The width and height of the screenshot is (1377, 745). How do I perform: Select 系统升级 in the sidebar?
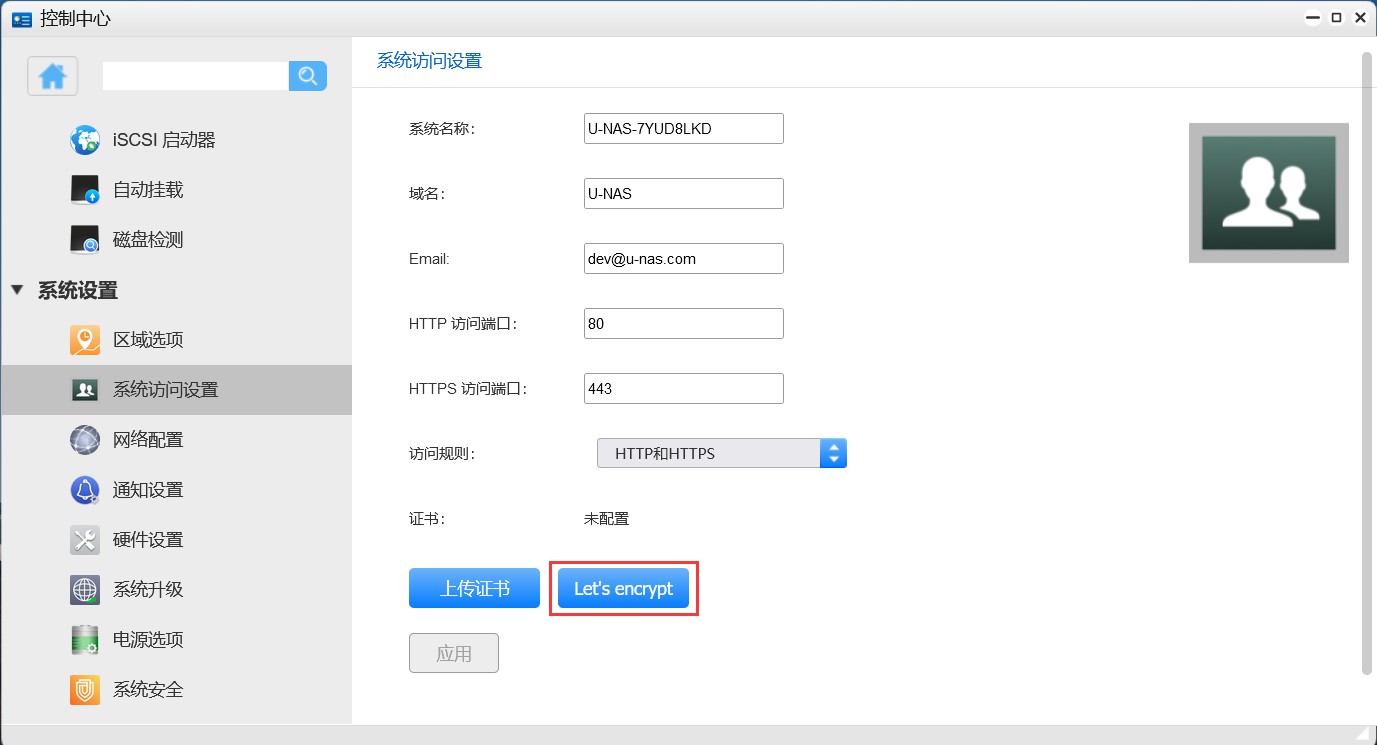point(148,590)
